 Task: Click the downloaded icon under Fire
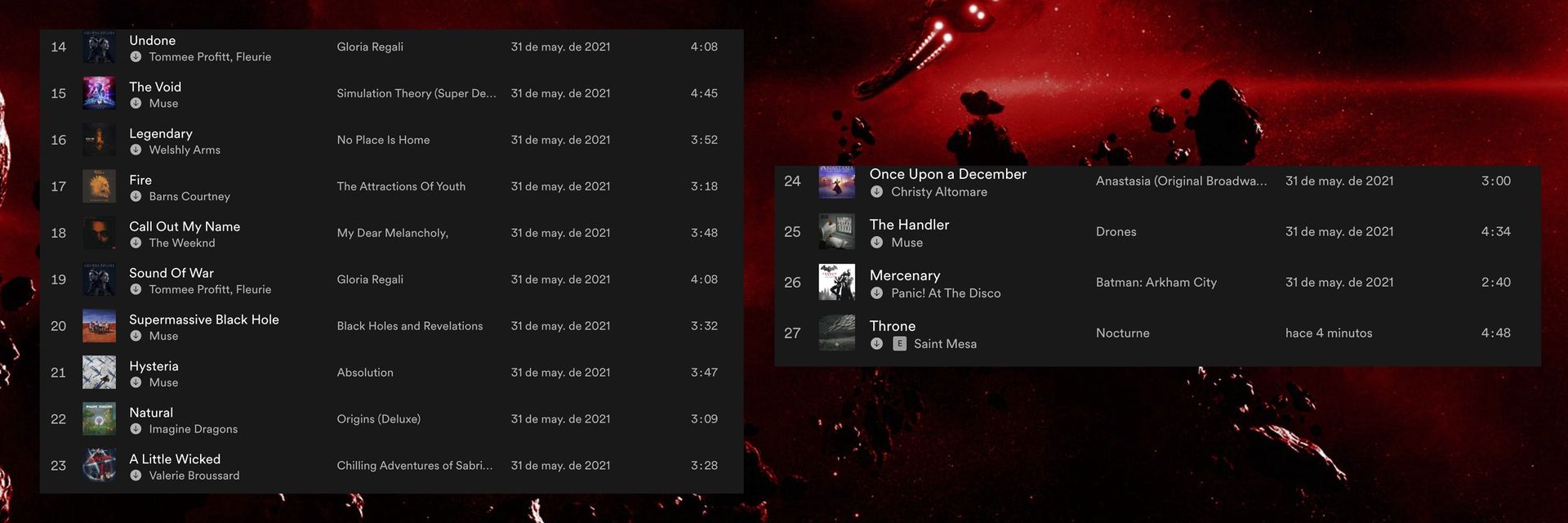click(136, 197)
